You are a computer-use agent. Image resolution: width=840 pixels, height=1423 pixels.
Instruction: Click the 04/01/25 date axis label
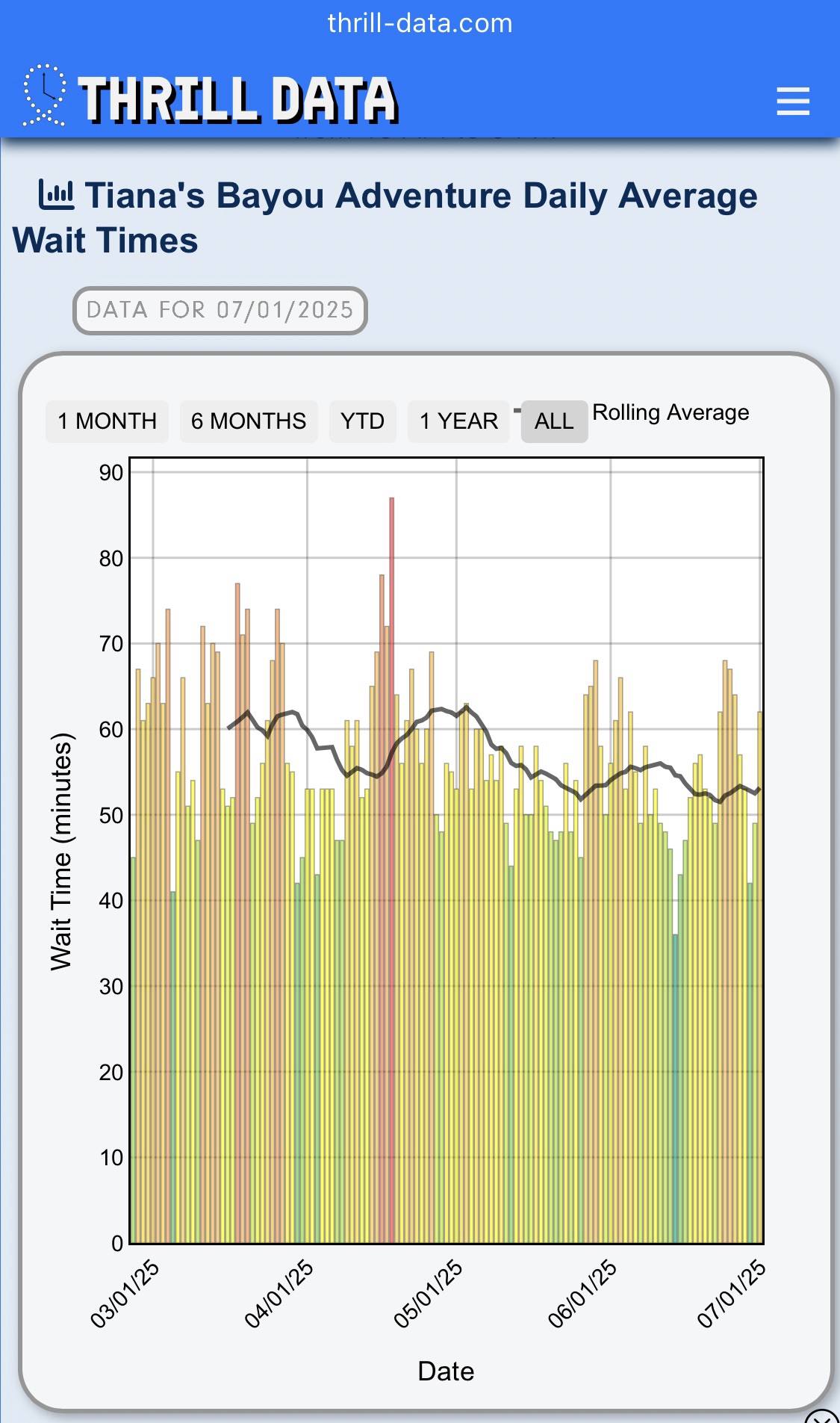(x=279, y=1294)
